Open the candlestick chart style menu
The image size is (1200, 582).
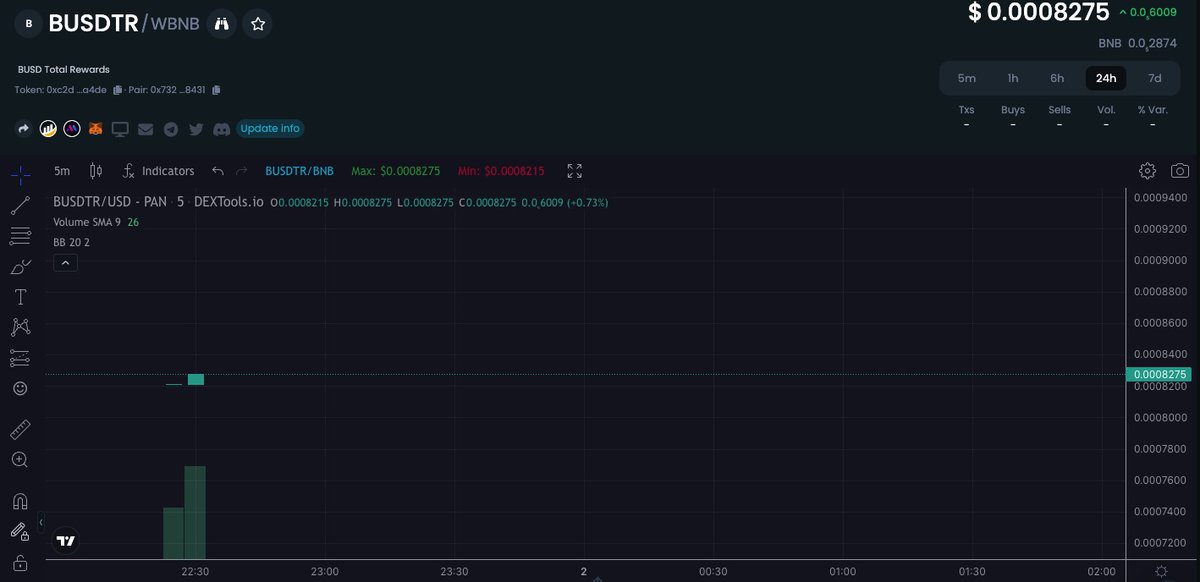(x=96, y=171)
